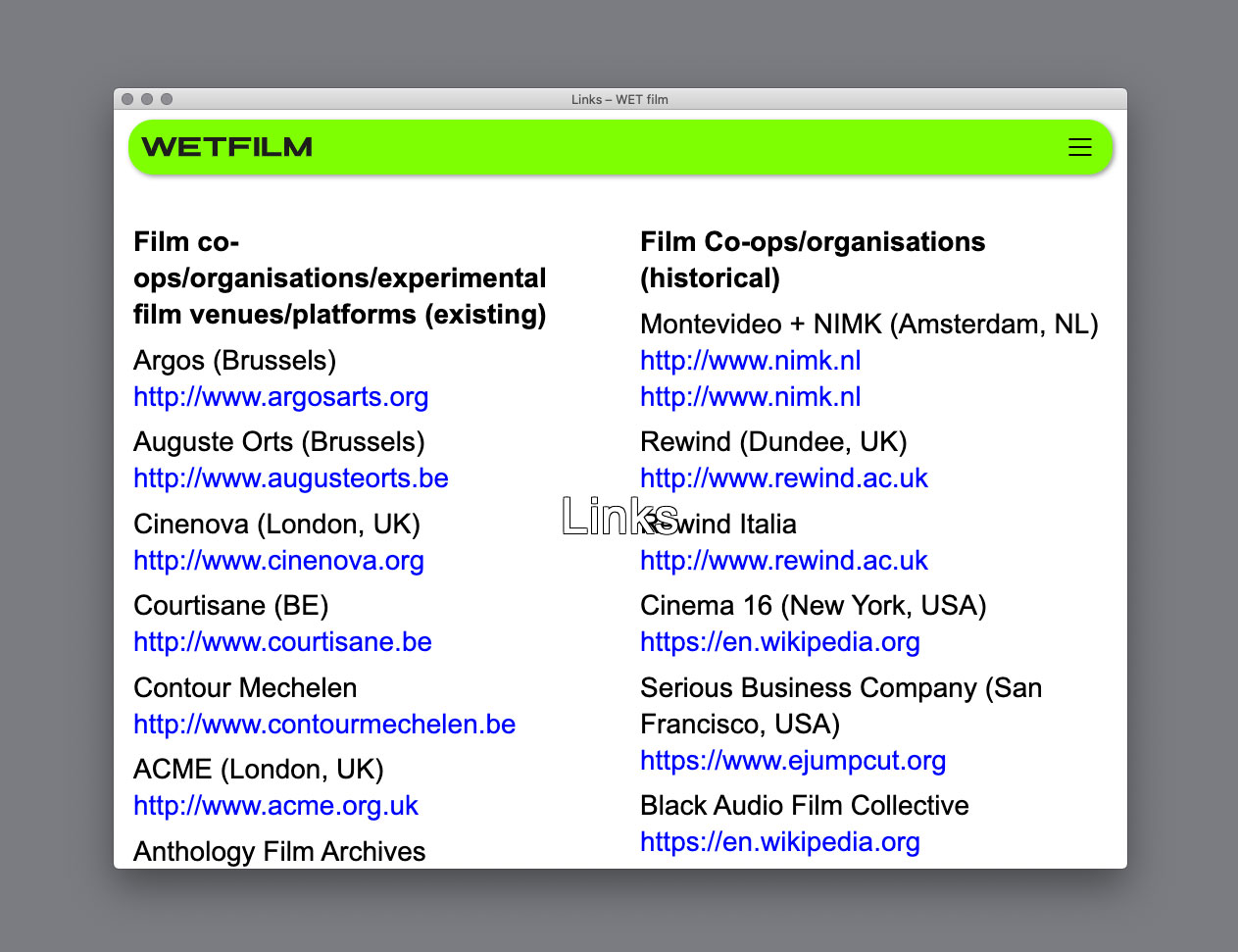1238x952 pixels.
Task: Click the 'Courtisane (BE)' text
Action: tap(231, 606)
